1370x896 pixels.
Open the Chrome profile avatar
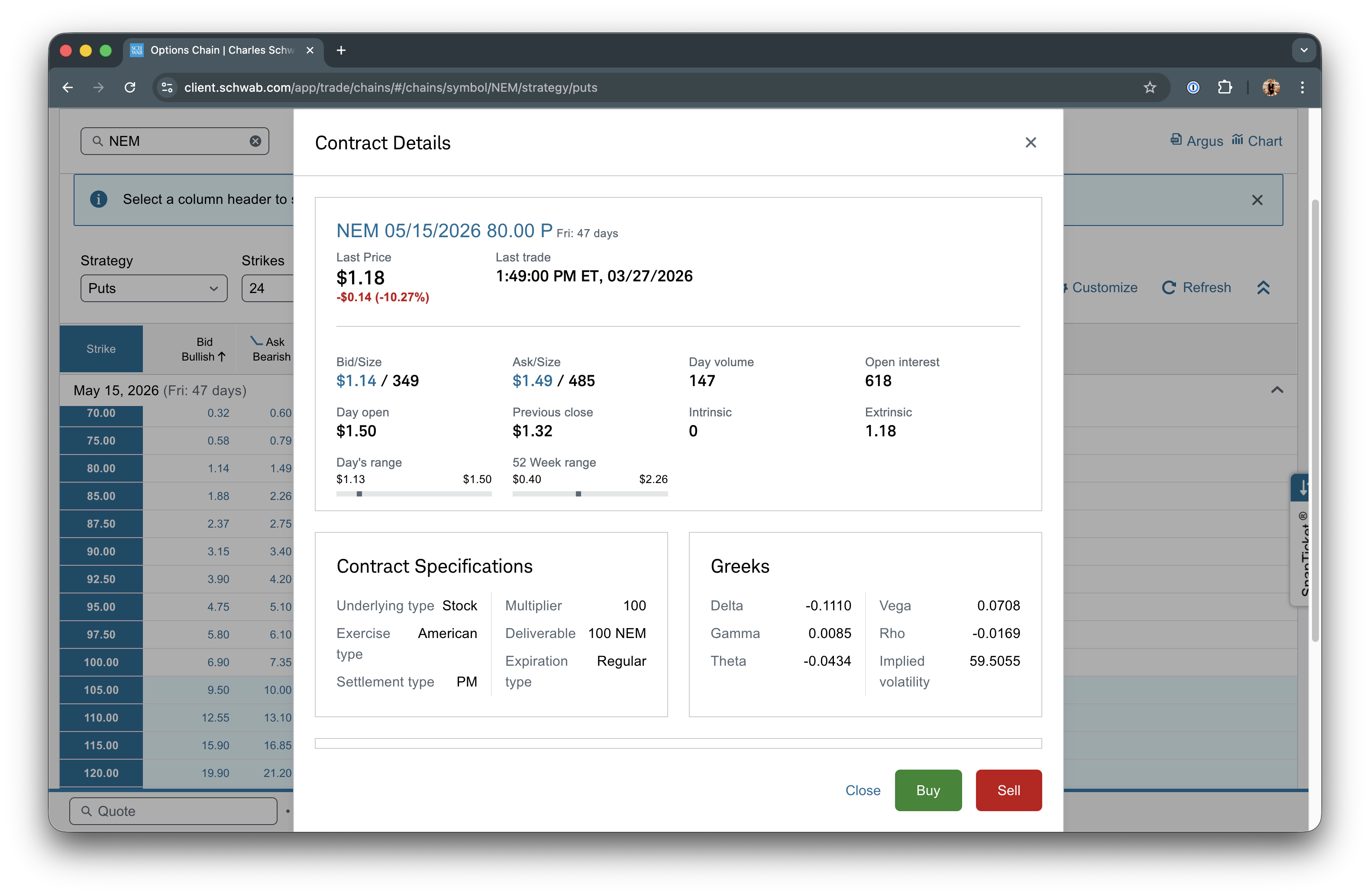click(1271, 87)
